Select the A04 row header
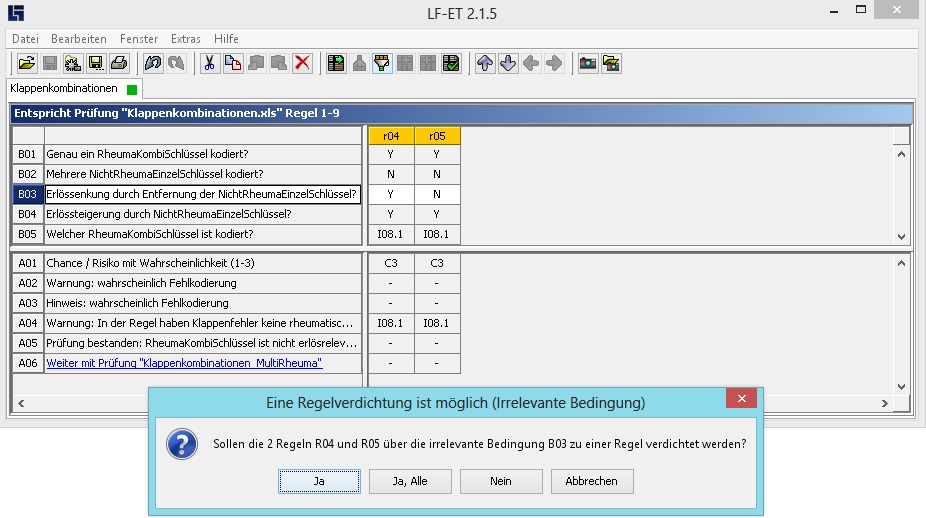Image resolution: width=926 pixels, height=518 pixels. (x=28, y=323)
